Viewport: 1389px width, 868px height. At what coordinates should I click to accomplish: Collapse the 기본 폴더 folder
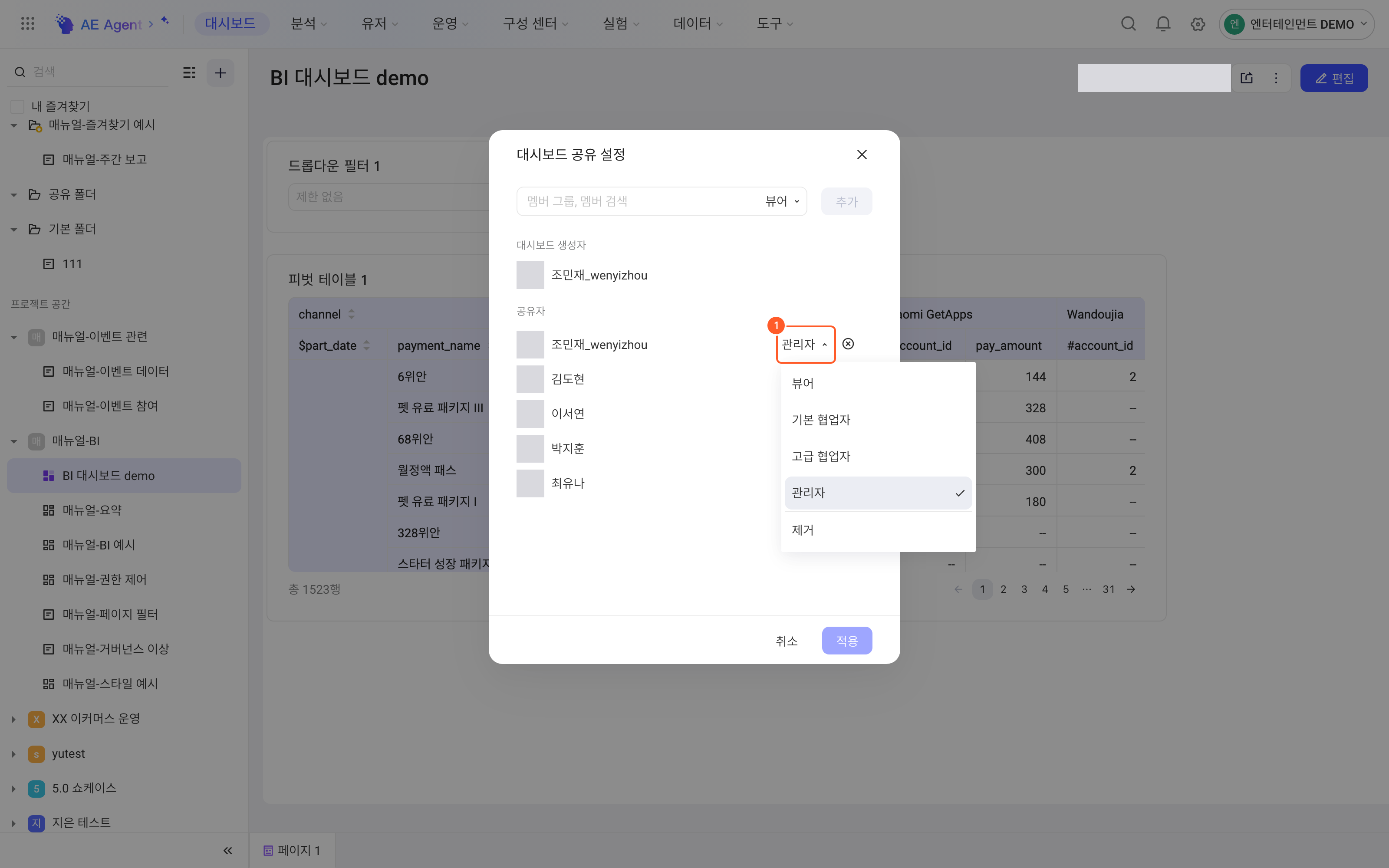tap(14, 229)
